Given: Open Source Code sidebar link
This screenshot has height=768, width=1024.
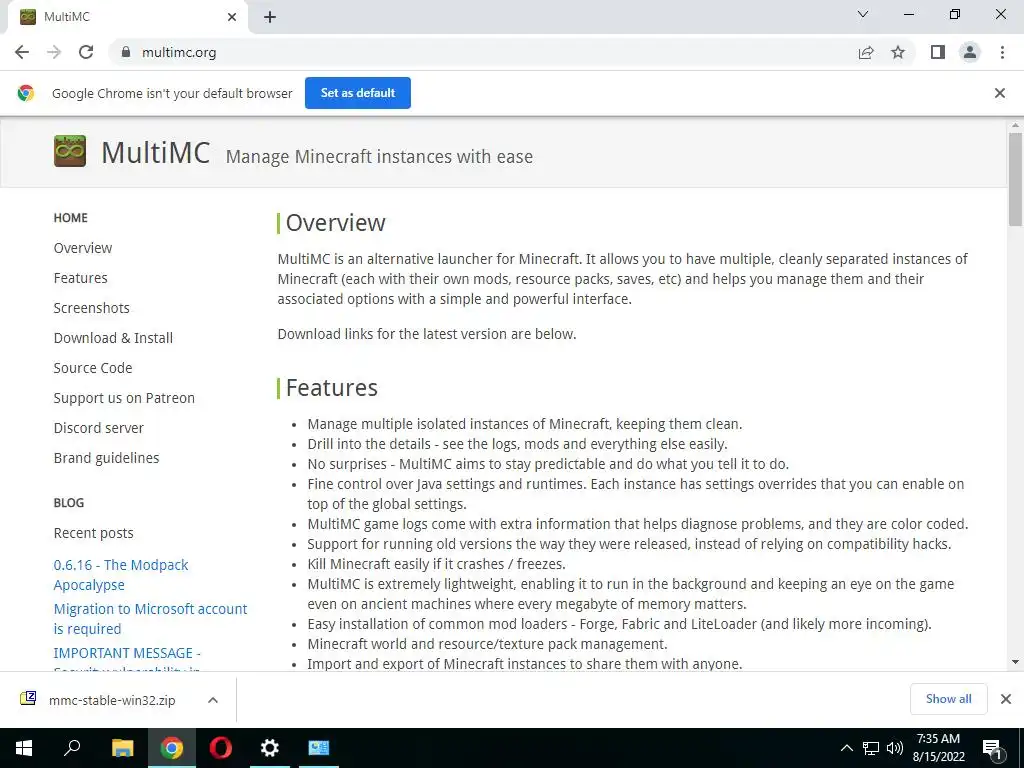Looking at the screenshot, I should coord(93,368).
